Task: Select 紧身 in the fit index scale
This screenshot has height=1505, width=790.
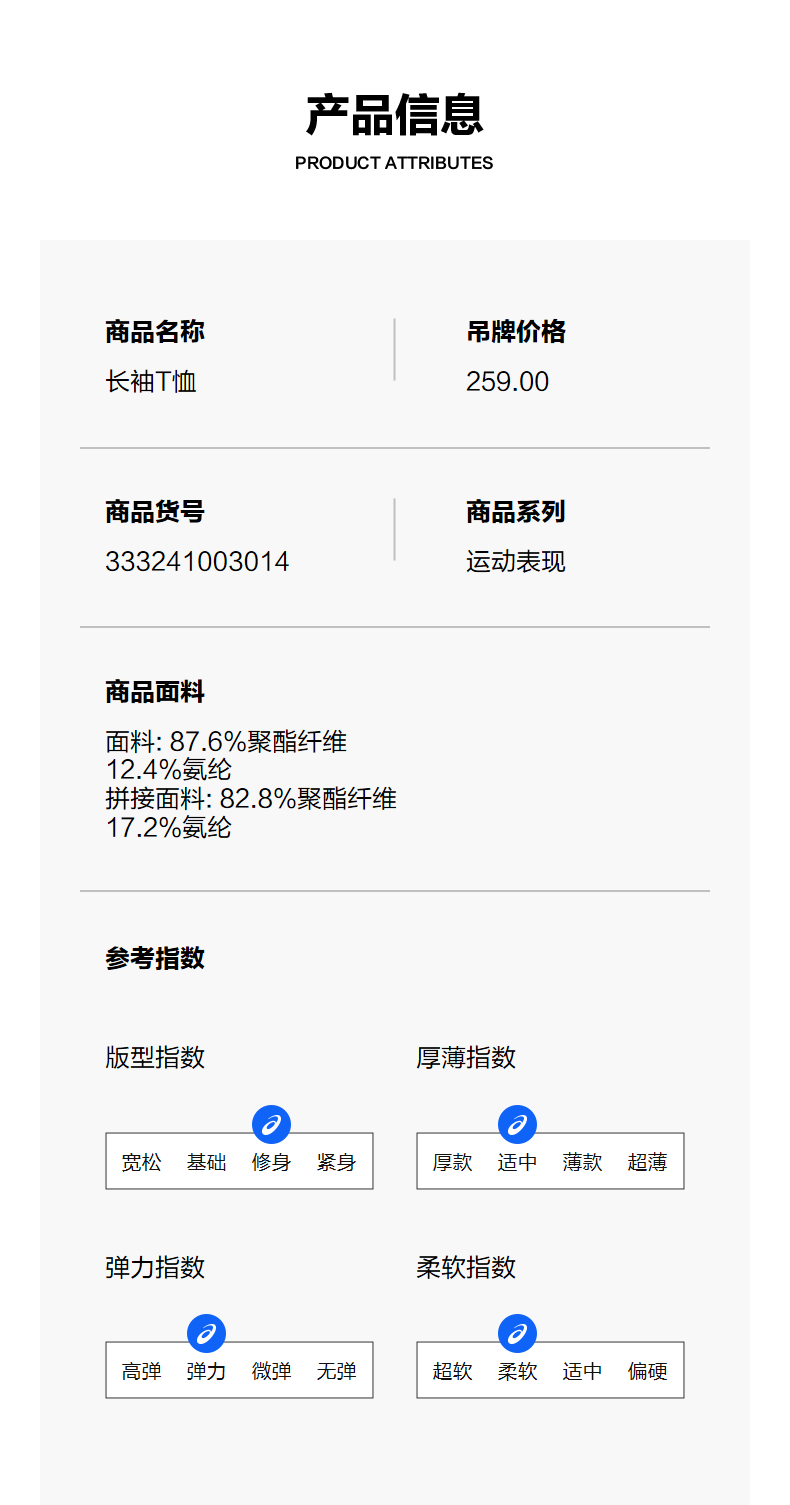Action: (x=336, y=1163)
